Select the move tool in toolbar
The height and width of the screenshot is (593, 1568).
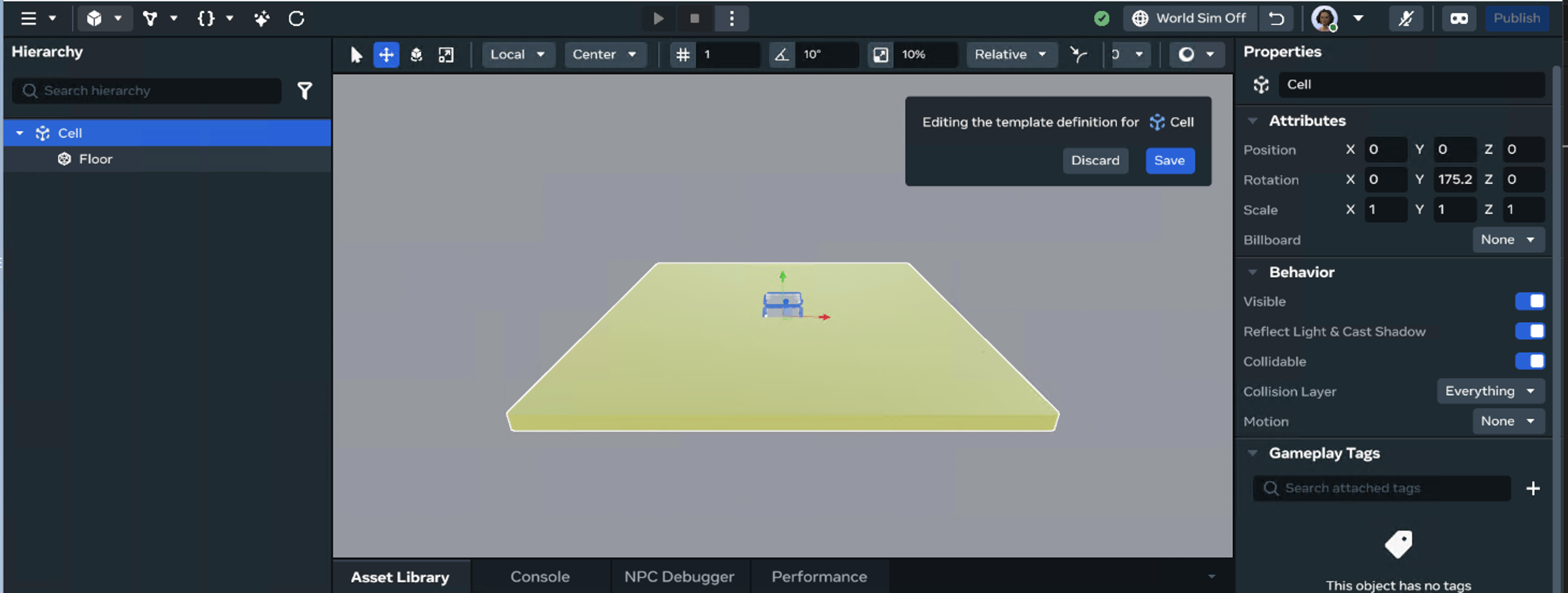click(386, 55)
